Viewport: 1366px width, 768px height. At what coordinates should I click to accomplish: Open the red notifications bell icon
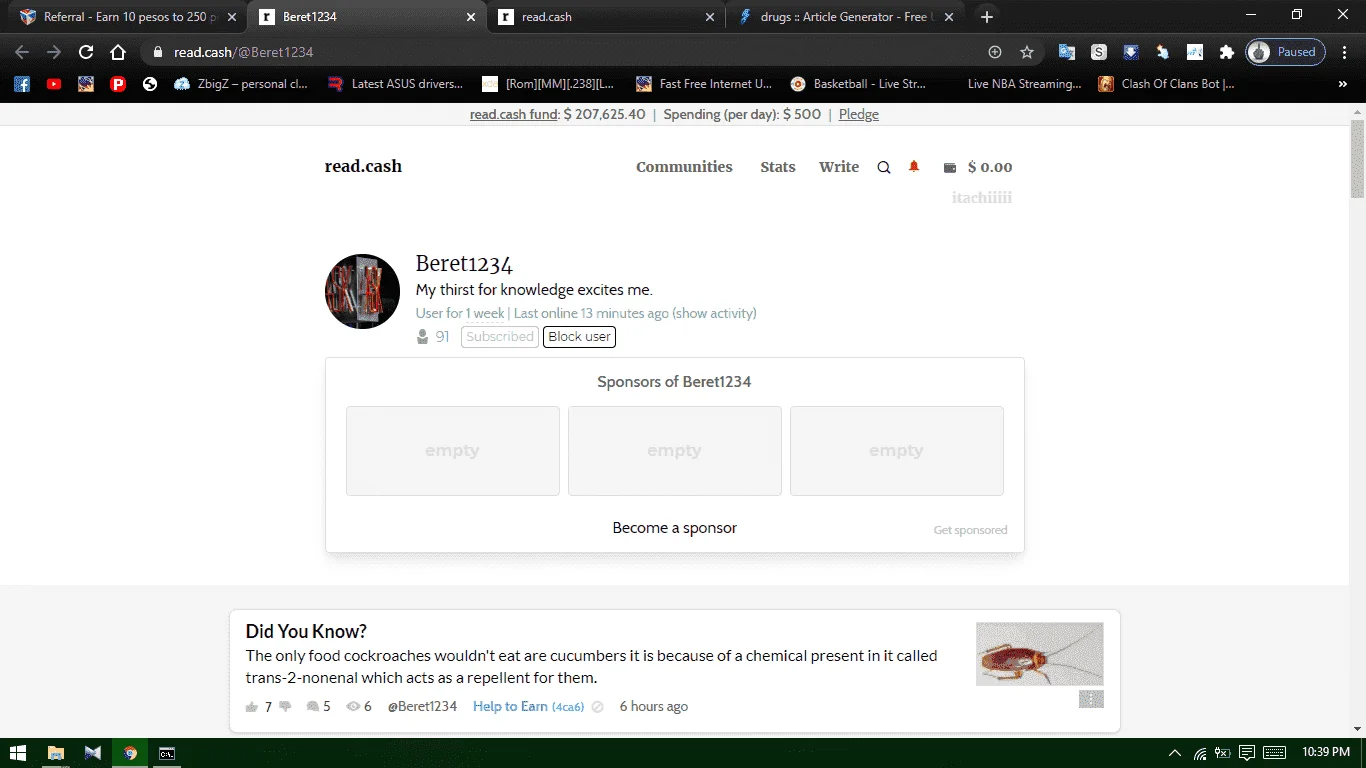[914, 167]
